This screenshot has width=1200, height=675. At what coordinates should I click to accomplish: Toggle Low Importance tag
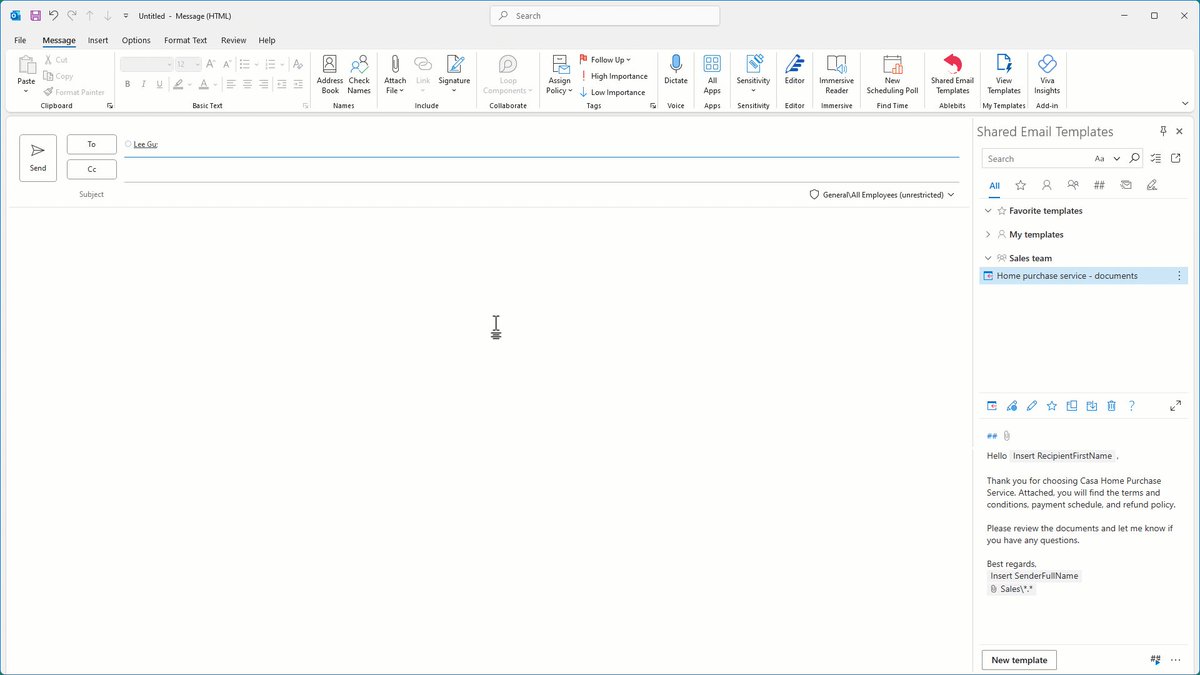(x=612, y=92)
